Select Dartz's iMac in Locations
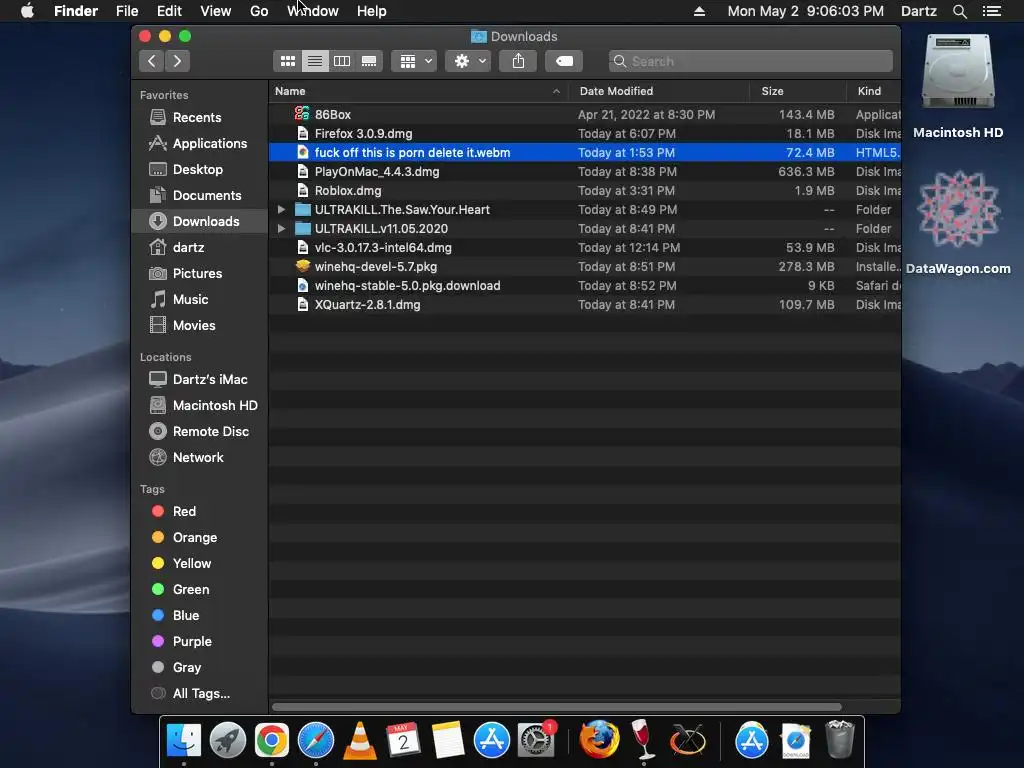This screenshot has width=1024, height=768. coord(199,379)
